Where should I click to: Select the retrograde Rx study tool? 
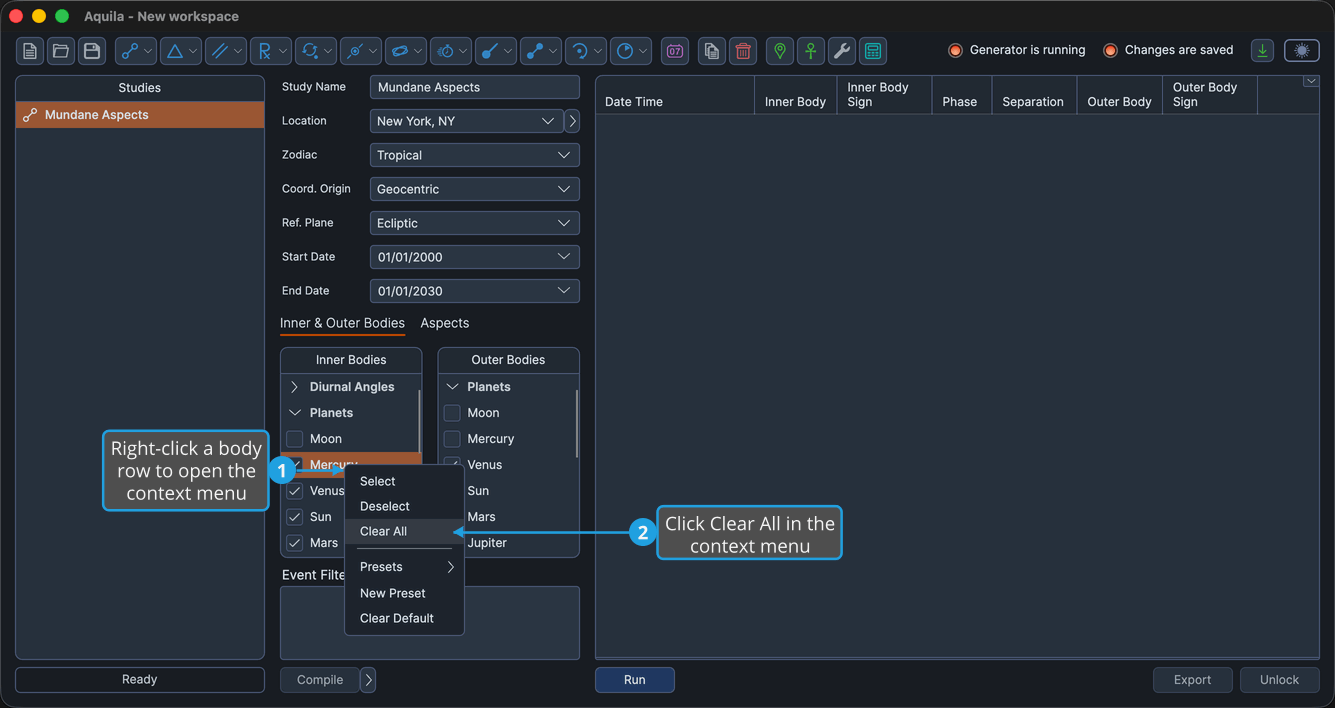pyautogui.click(x=271, y=51)
